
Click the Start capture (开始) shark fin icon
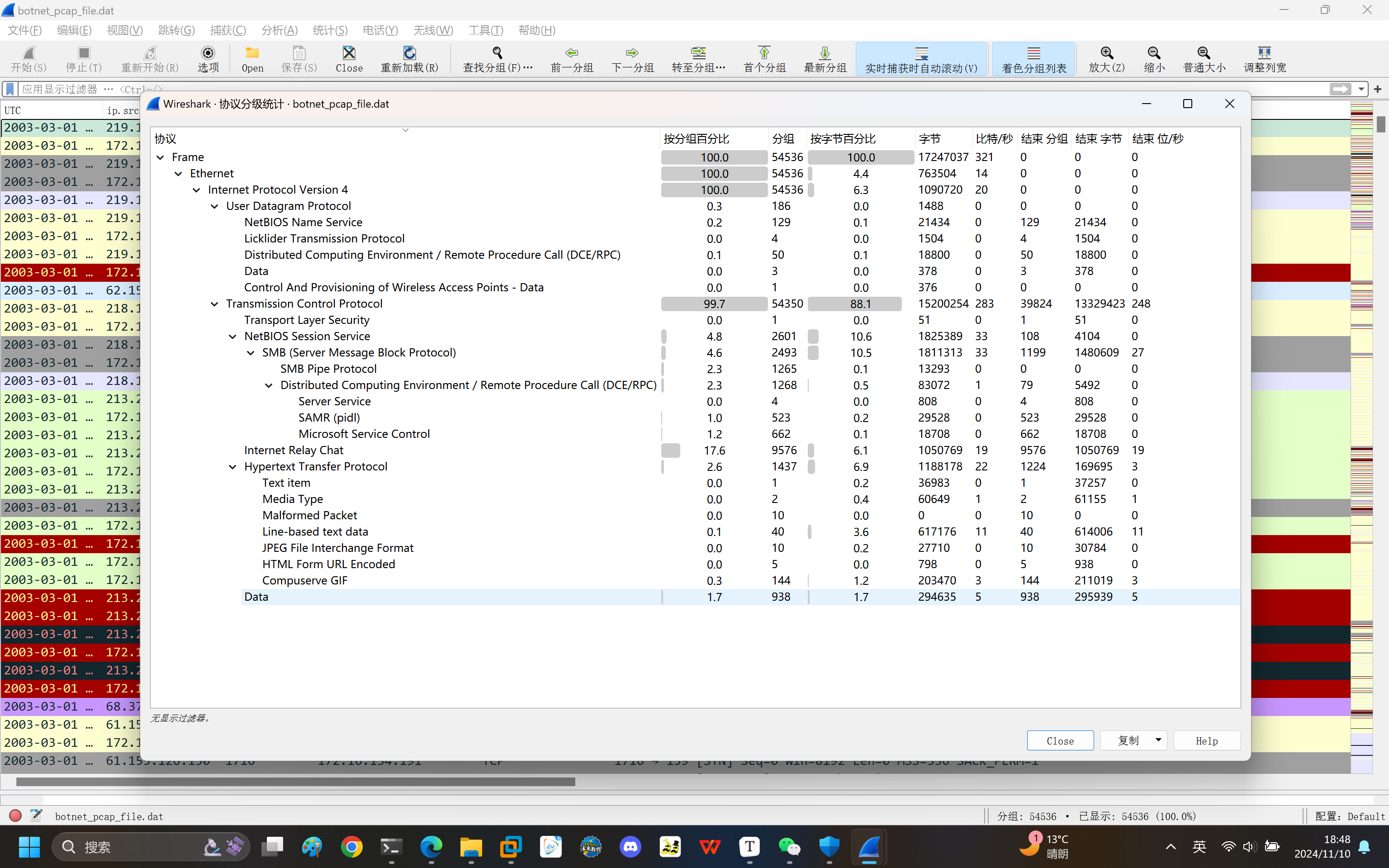coord(28,53)
